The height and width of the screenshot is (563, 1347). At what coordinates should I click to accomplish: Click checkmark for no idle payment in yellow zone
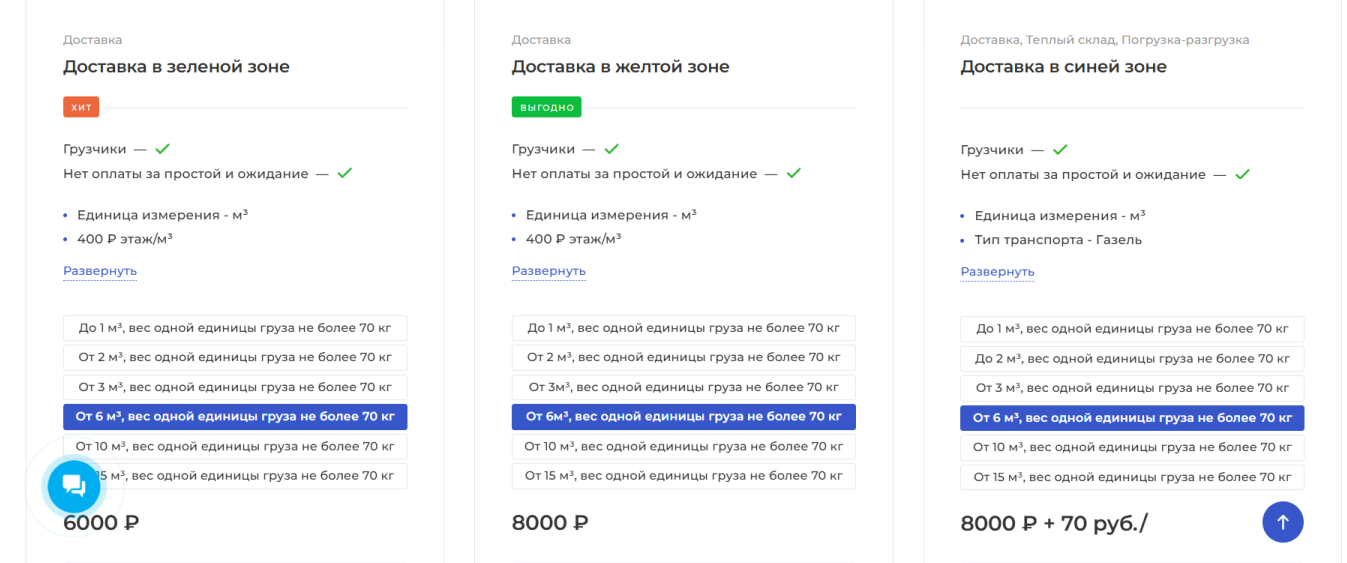point(793,173)
